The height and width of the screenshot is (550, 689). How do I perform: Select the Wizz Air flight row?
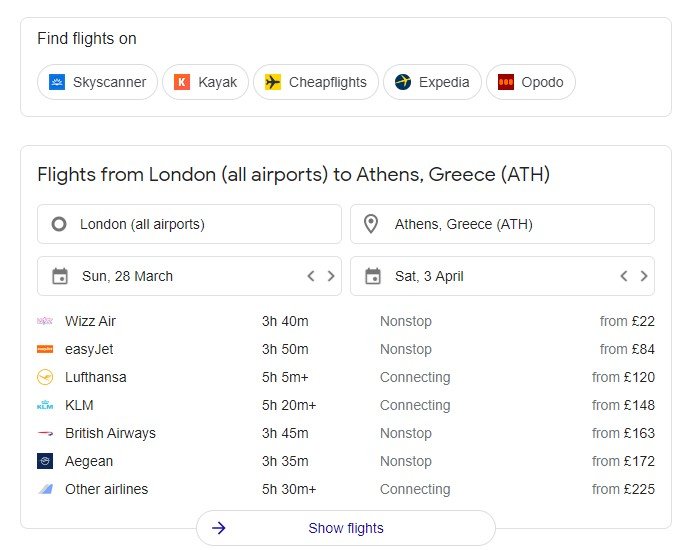pos(346,322)
